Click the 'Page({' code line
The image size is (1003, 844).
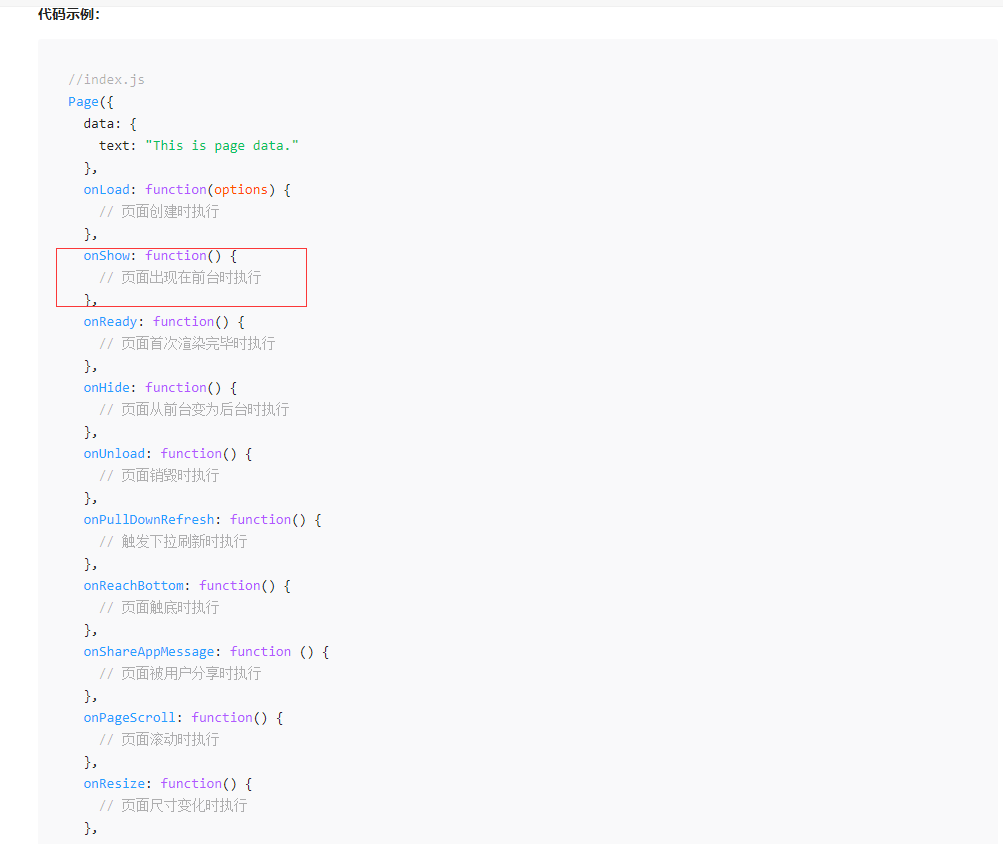tap(91, 102)
